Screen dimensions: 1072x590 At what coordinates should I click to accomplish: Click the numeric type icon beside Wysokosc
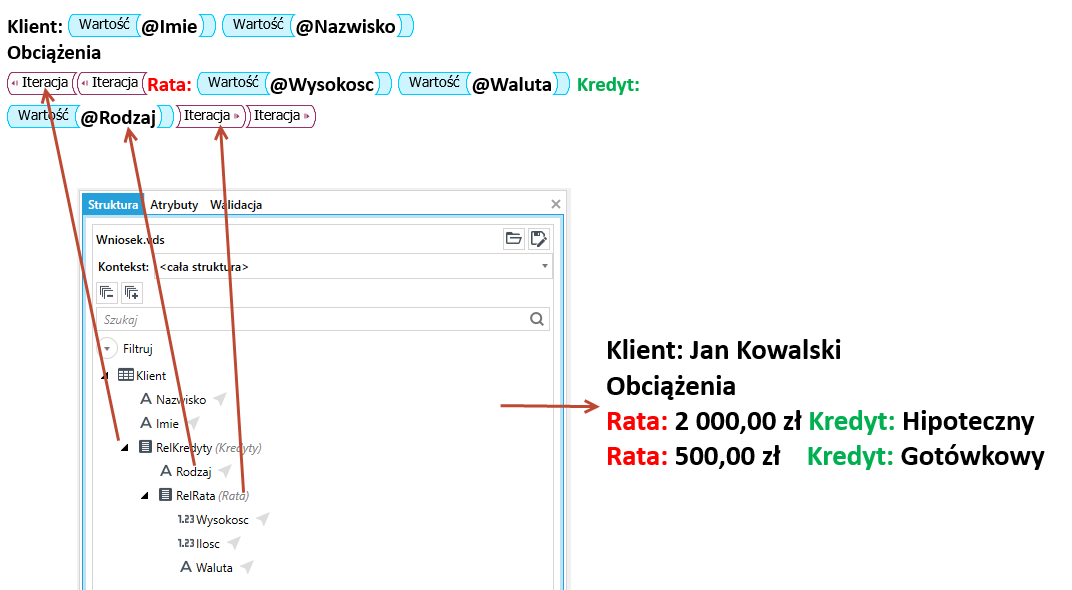click(x=186, y=520)
